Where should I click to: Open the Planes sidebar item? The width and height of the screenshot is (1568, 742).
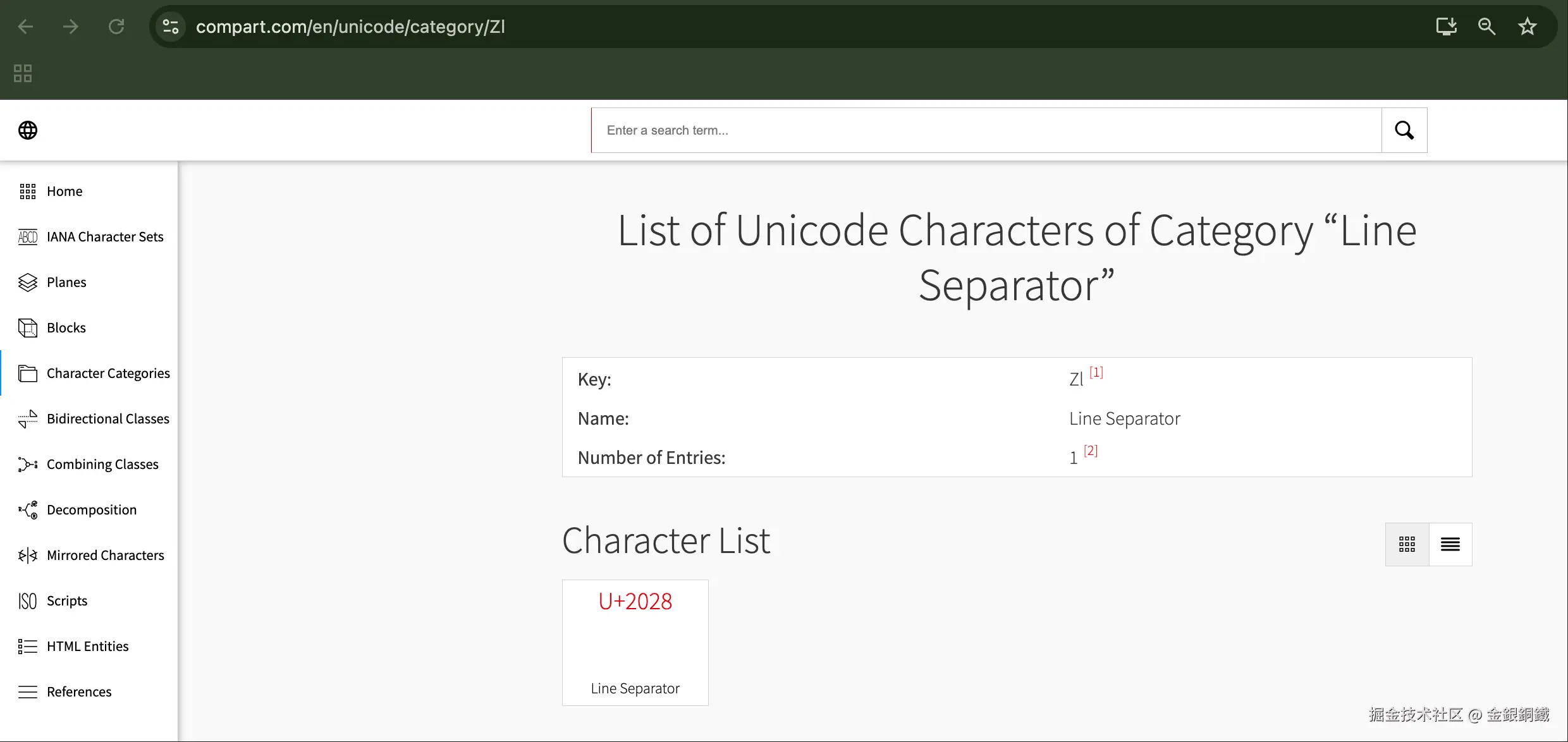coord(66,282)
